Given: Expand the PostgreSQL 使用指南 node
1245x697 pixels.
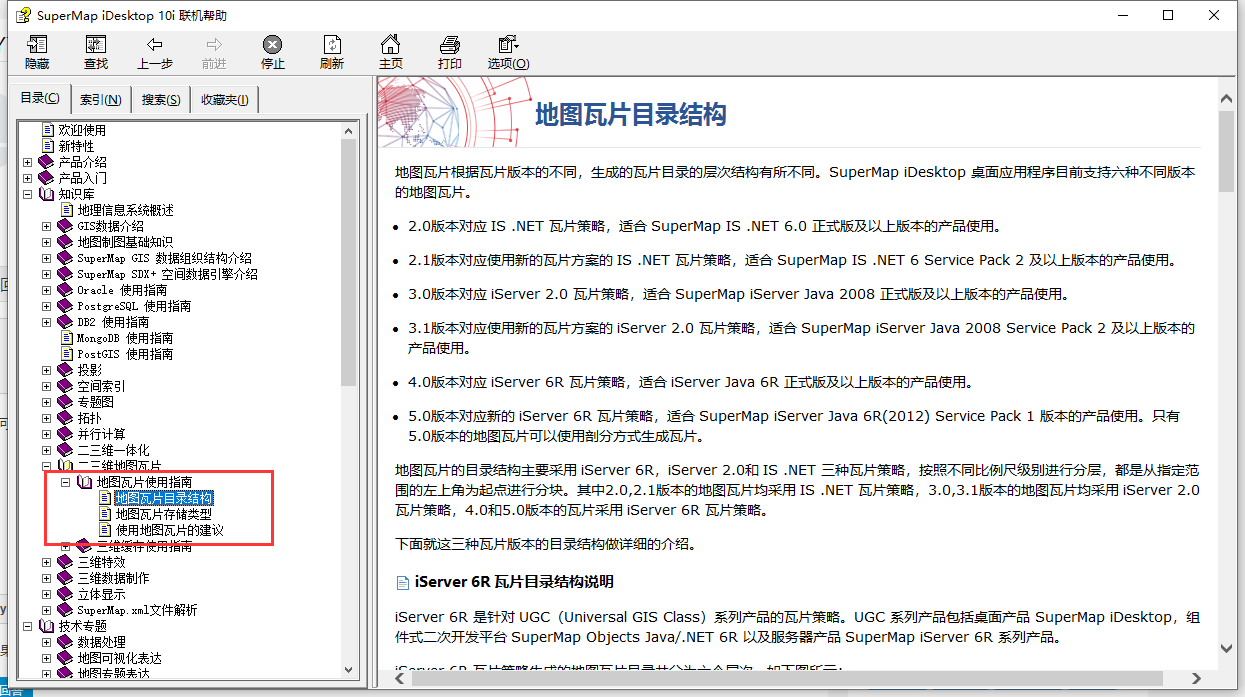Looking at the screenshot, I should pyautogui.click(x=47, y=306).
